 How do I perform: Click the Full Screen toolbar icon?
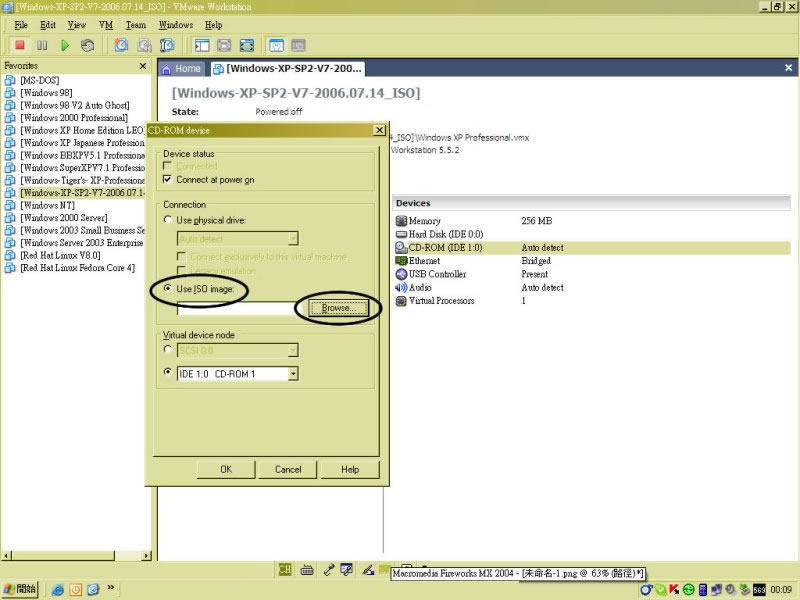point(247,45)
